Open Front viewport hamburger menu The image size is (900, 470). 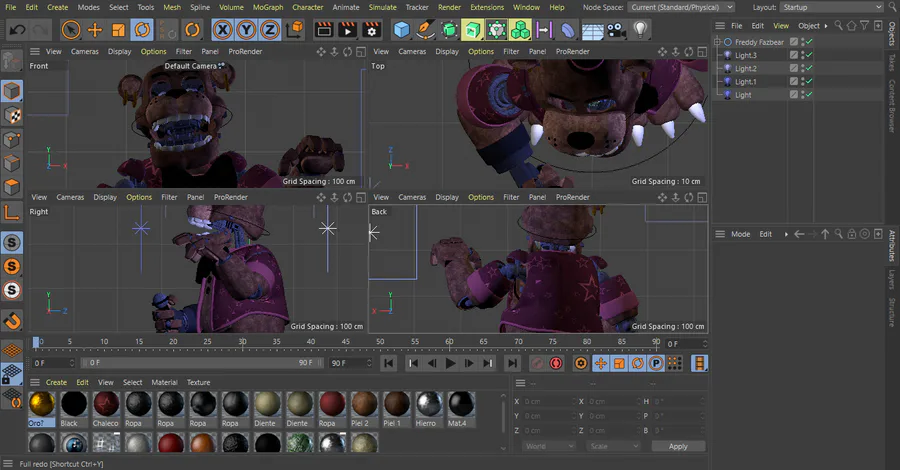click(x=35, y=51)
